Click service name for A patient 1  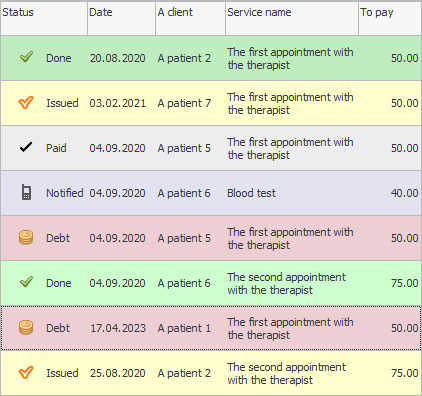coord(290,328)
